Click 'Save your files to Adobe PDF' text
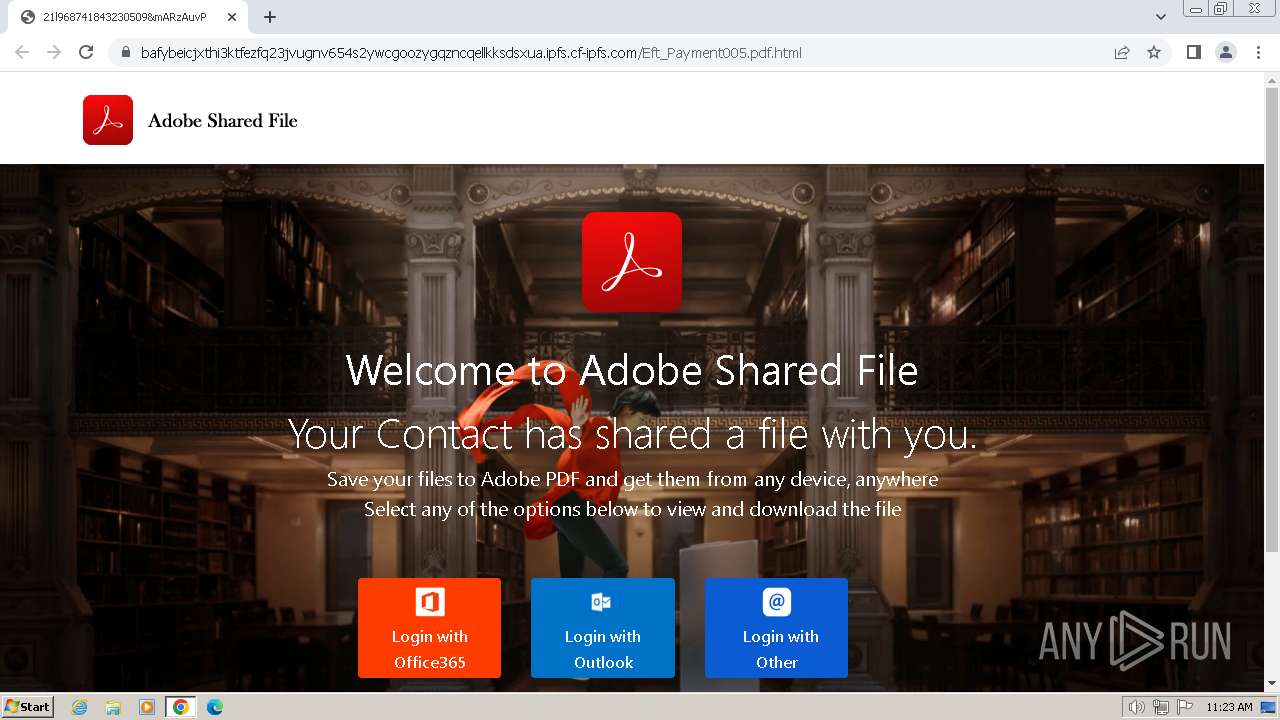 tap(632, 480)
